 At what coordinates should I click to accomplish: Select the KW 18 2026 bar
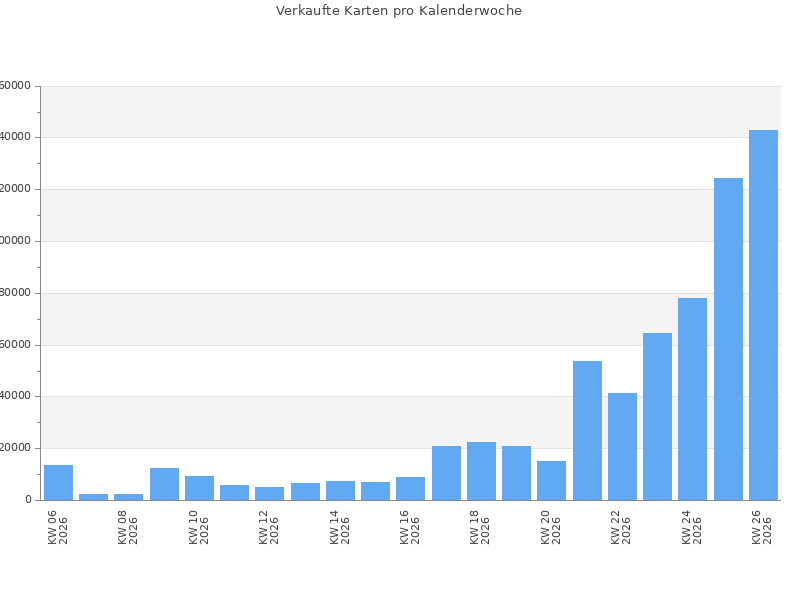(x=482, y=471)
